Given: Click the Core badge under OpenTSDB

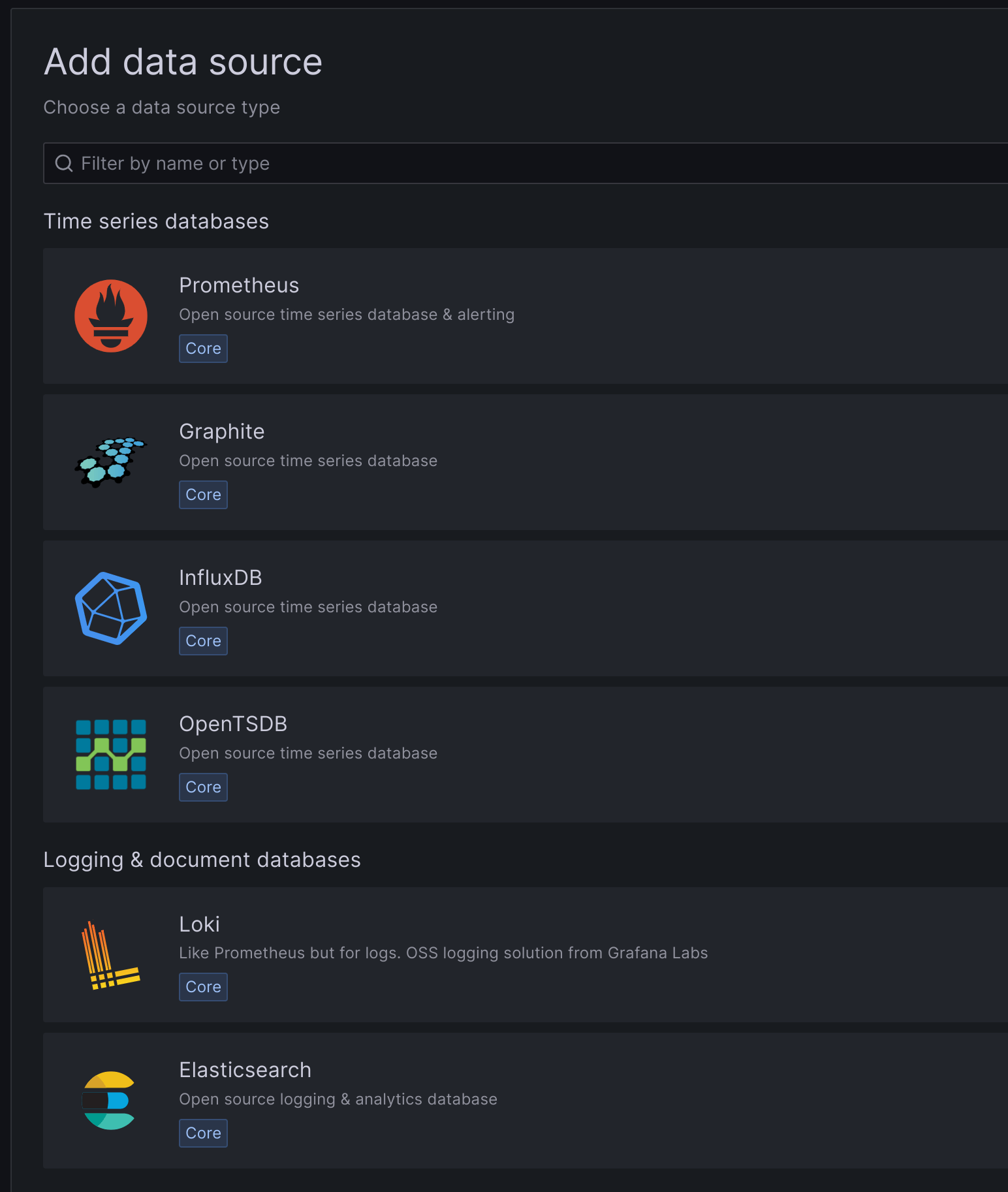Looking at the screenshot, I should point(203,787).
